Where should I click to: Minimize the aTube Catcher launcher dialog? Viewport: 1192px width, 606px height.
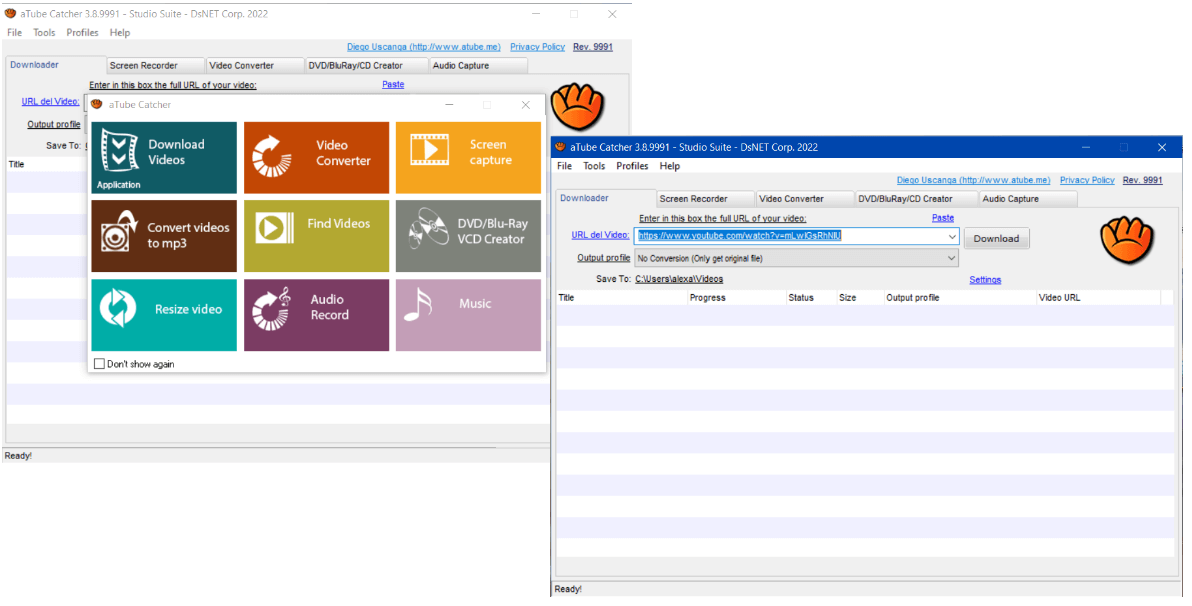tap(449, 105)
